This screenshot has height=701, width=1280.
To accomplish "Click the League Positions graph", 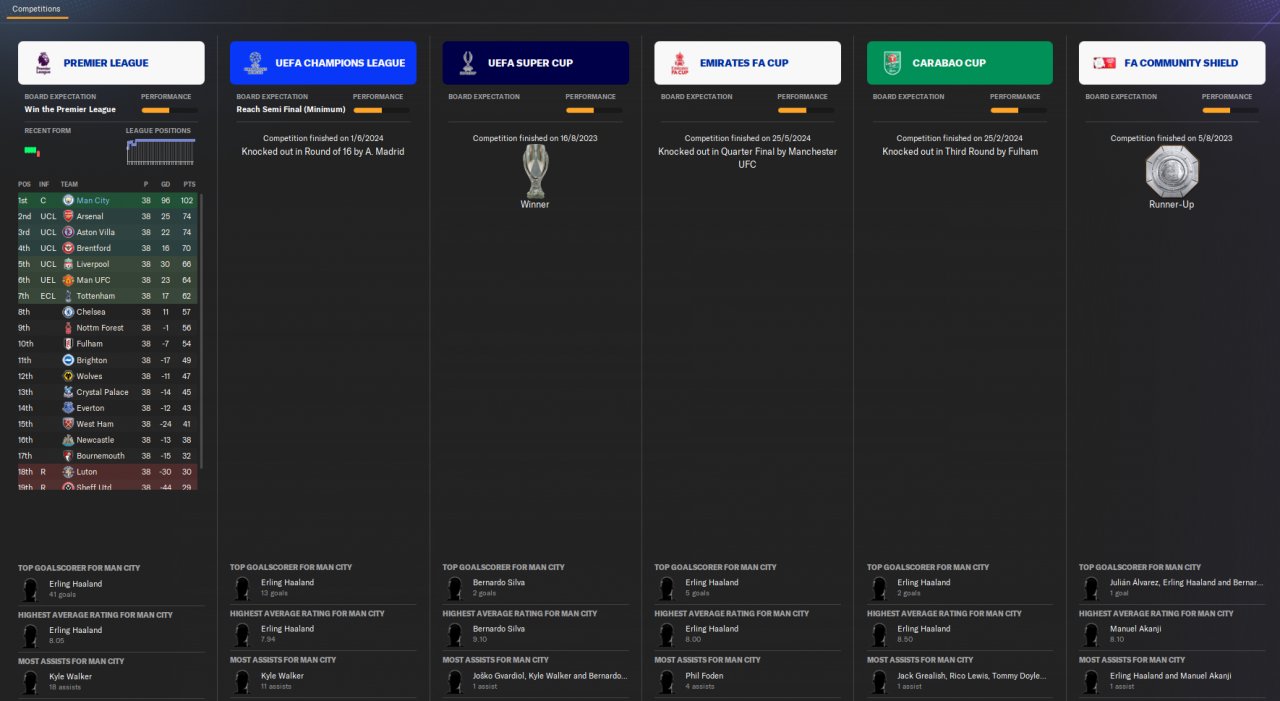I will [162, 151].
